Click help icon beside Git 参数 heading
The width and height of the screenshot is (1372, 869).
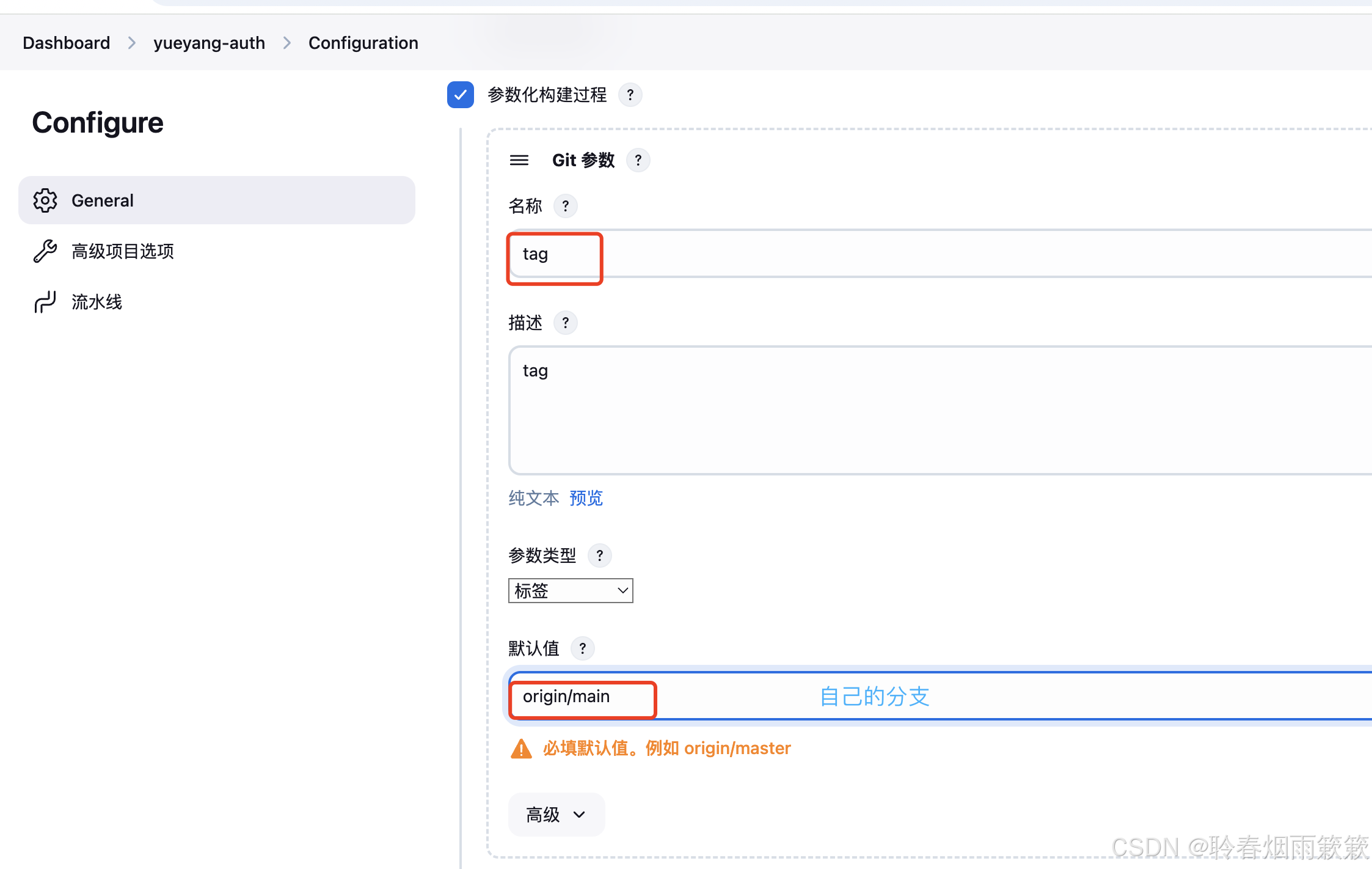[x=638, y=160]
